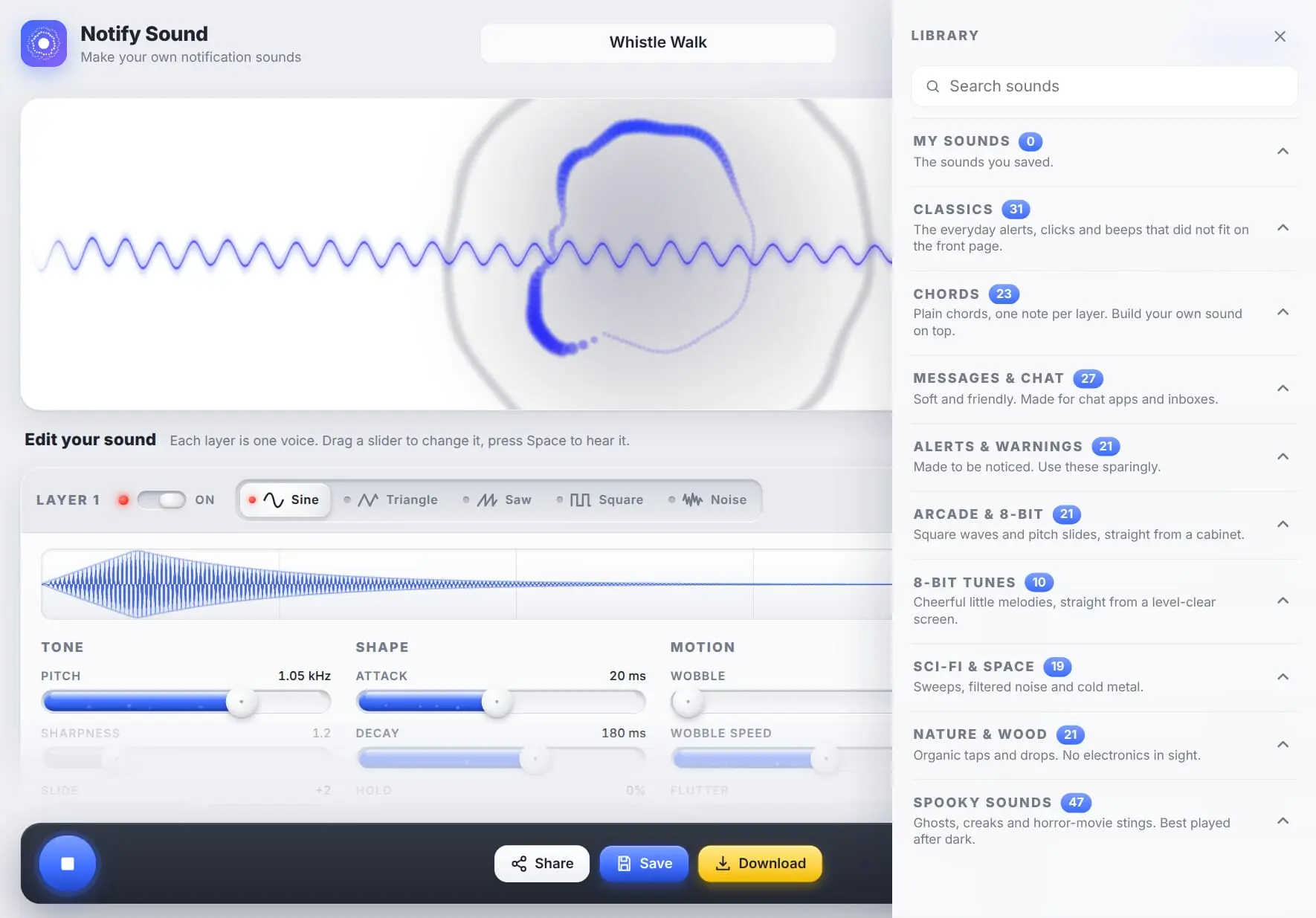Click the Square wave icon
1316x918 pixels.
pyautogui.click(x=581, y=500)
